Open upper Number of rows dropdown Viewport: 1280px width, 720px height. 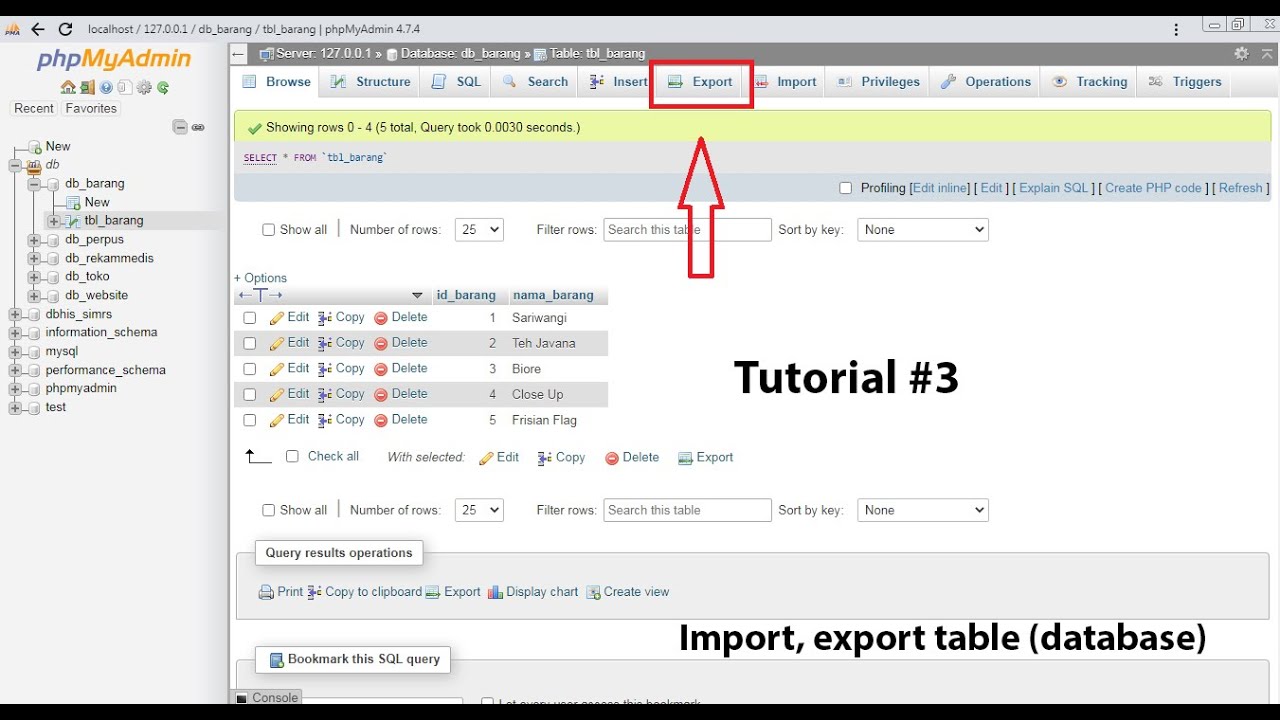(x=479, y=230)
